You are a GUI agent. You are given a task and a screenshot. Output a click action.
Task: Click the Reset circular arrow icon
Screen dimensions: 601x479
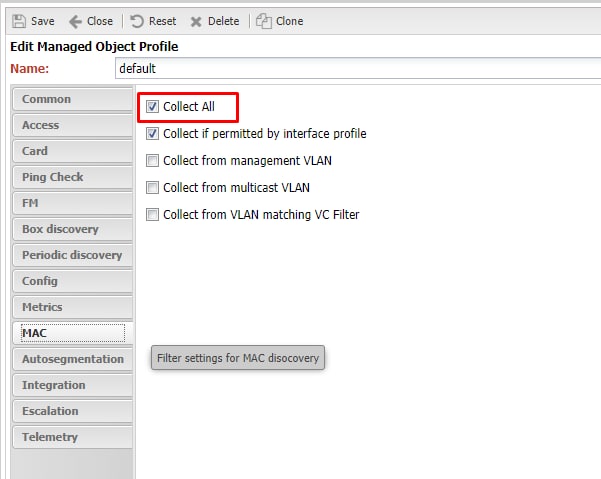pos(137,21)
